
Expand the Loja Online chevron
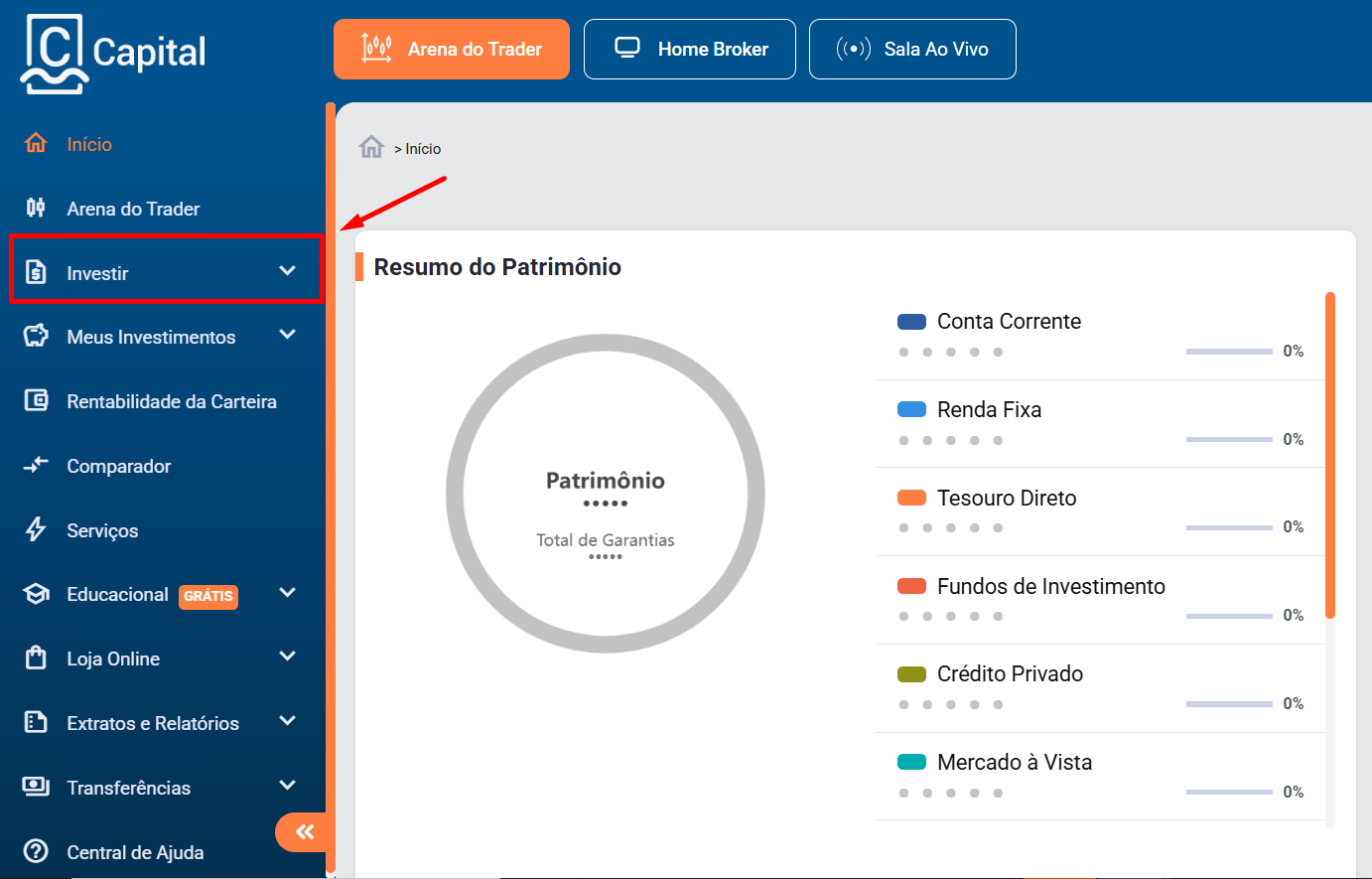[x=288, y=656]
